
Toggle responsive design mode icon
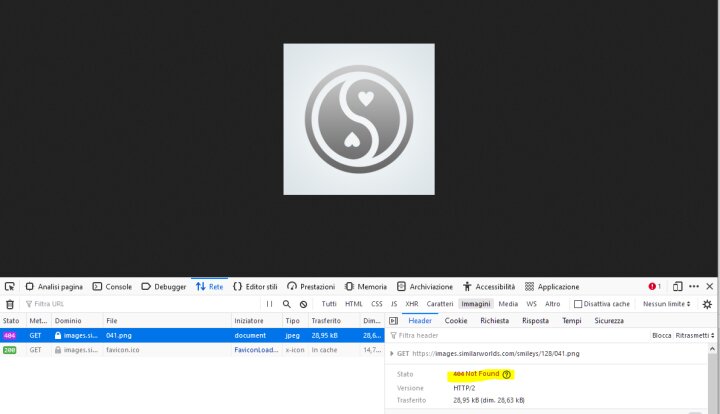coord(677,286)
